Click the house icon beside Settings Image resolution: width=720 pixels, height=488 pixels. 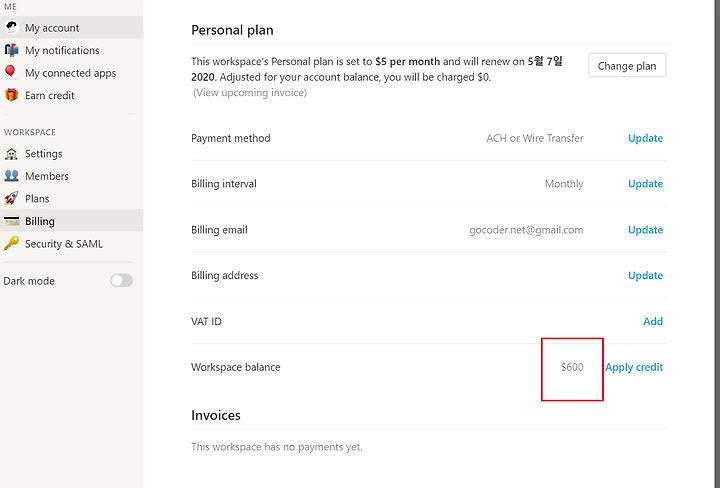click(x=11, y=153)
